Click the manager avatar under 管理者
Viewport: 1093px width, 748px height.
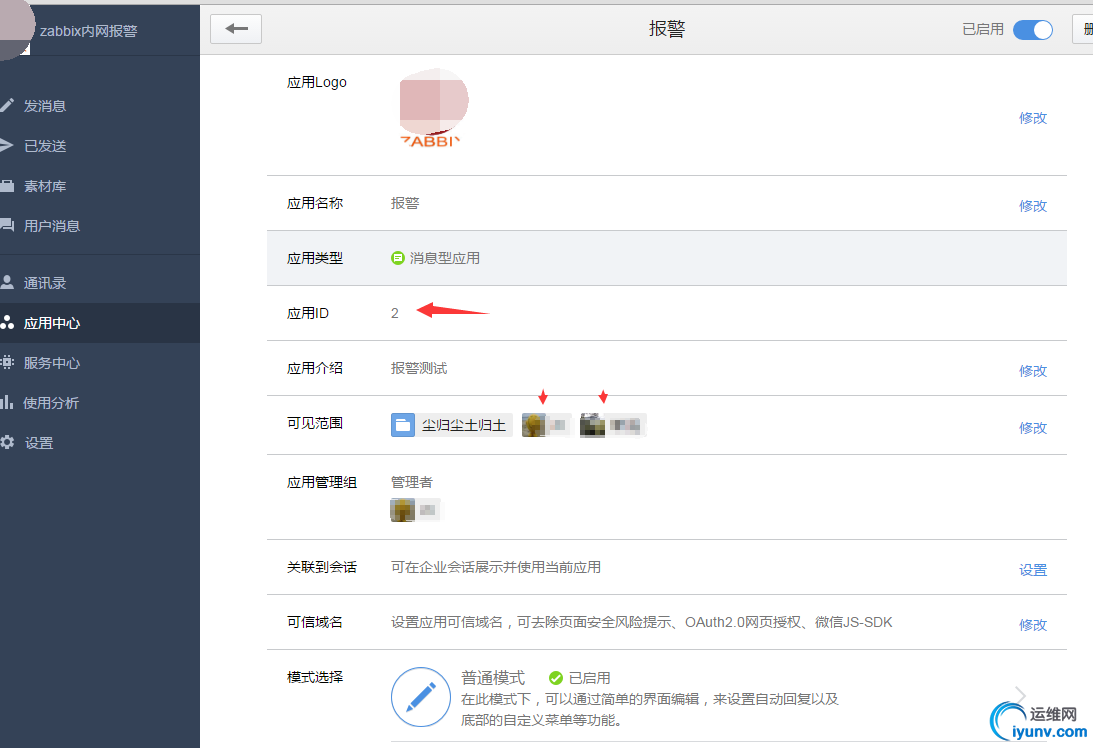(x=402, y=510)
